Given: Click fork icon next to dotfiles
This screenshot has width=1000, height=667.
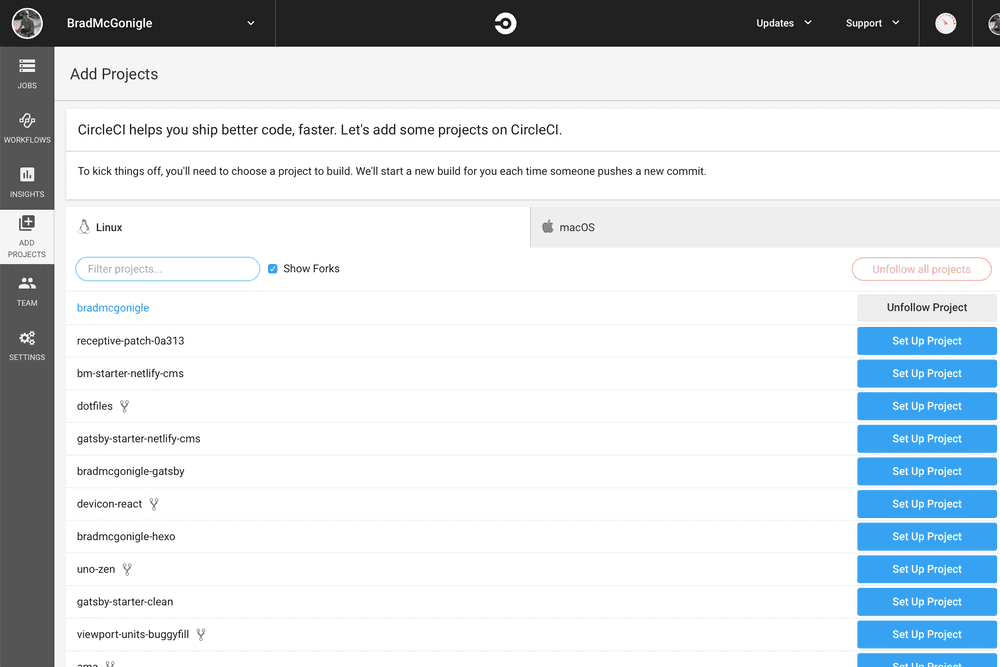Looking at the screenshot, I should coord(124,406).
